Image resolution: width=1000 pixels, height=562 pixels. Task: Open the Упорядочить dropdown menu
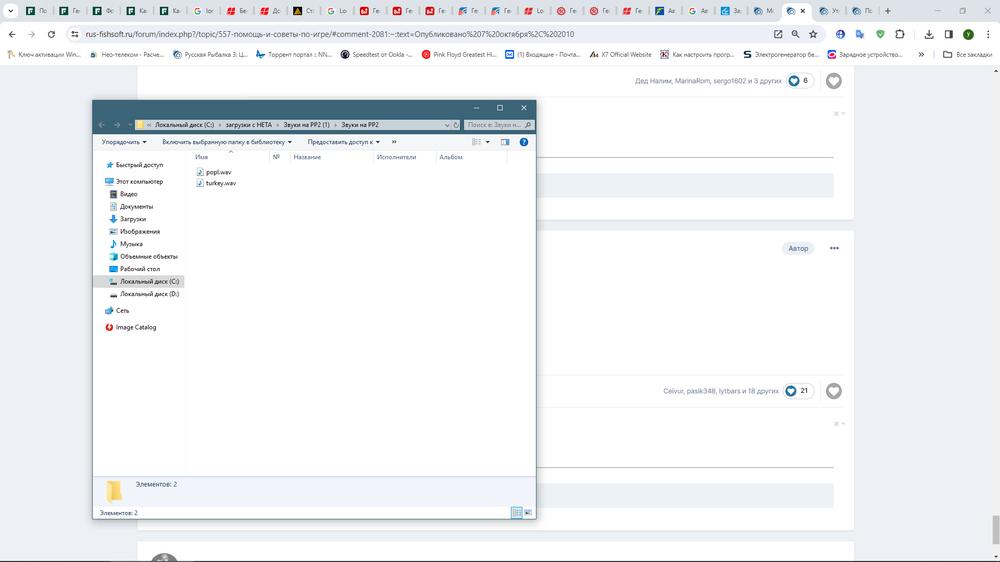pyautogui.click(x=124, y=142)
